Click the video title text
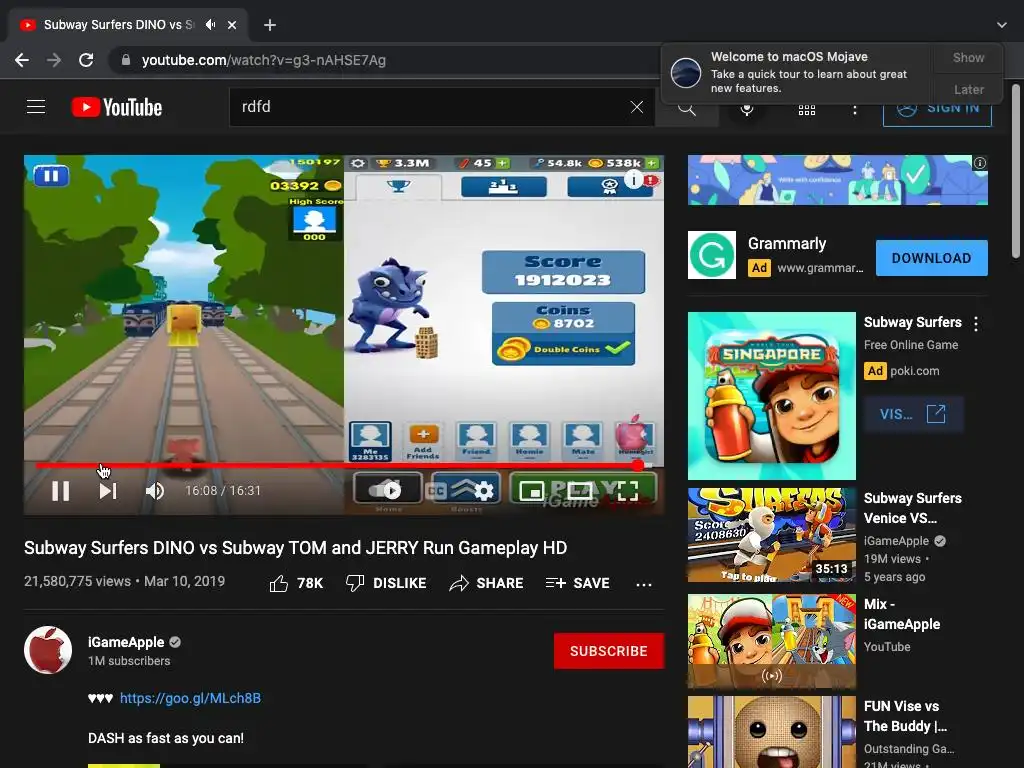This screenshot has width=1024, height=768. coord(295,547)
